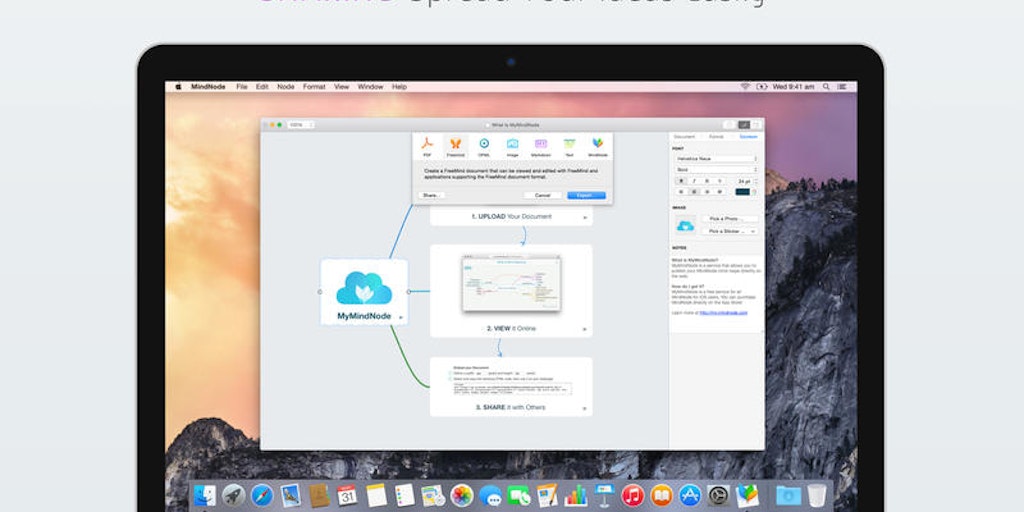The width and height of the screenshot is (1024, 512).
Task: Open Launchpad from the Dock
Action: pyautogui.click(x=233, y=496)
